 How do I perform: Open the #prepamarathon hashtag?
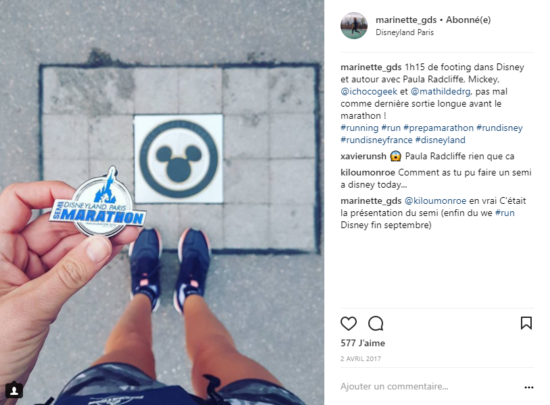click(x=438, y=128)
